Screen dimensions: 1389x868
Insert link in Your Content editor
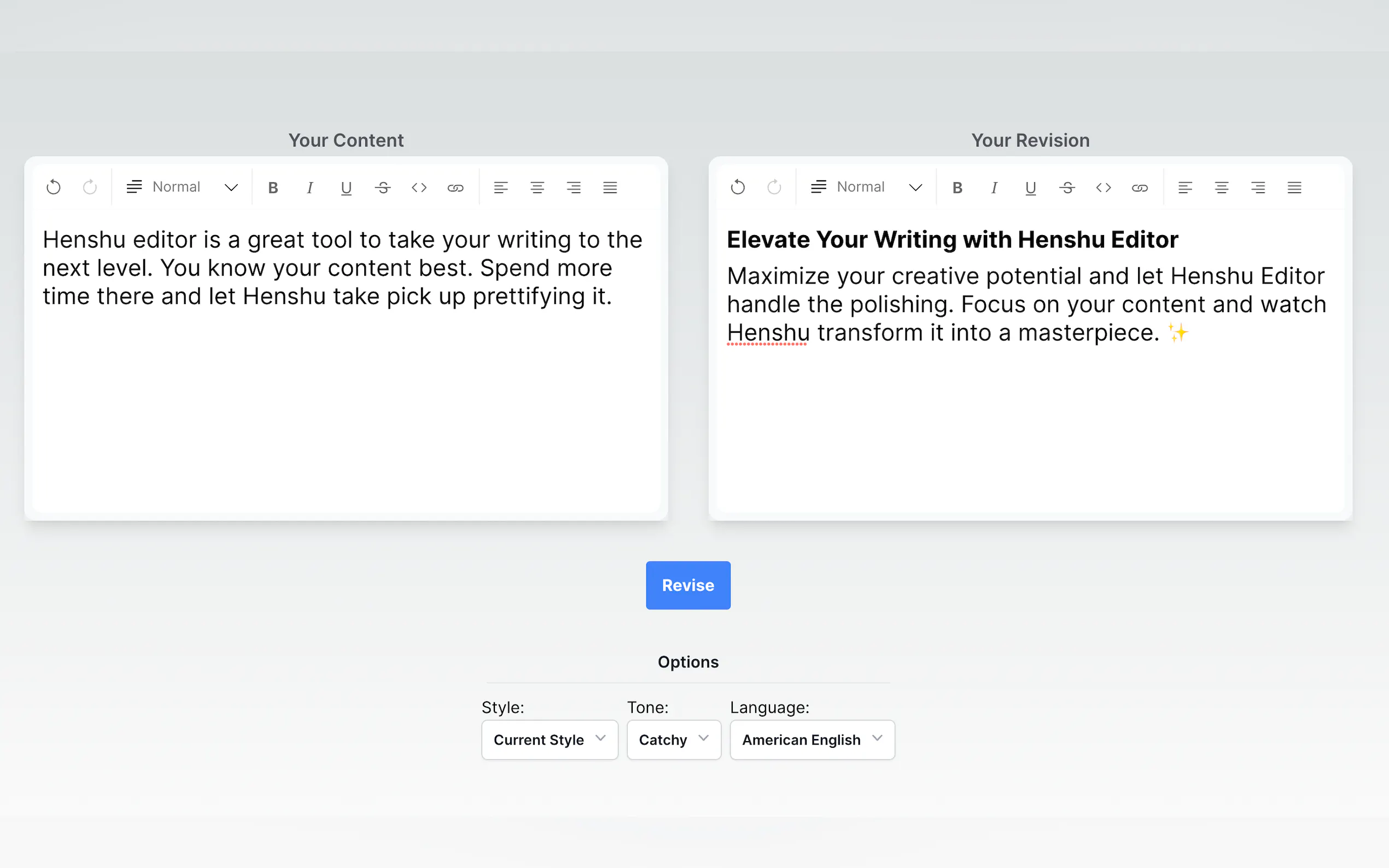(456, 187)
